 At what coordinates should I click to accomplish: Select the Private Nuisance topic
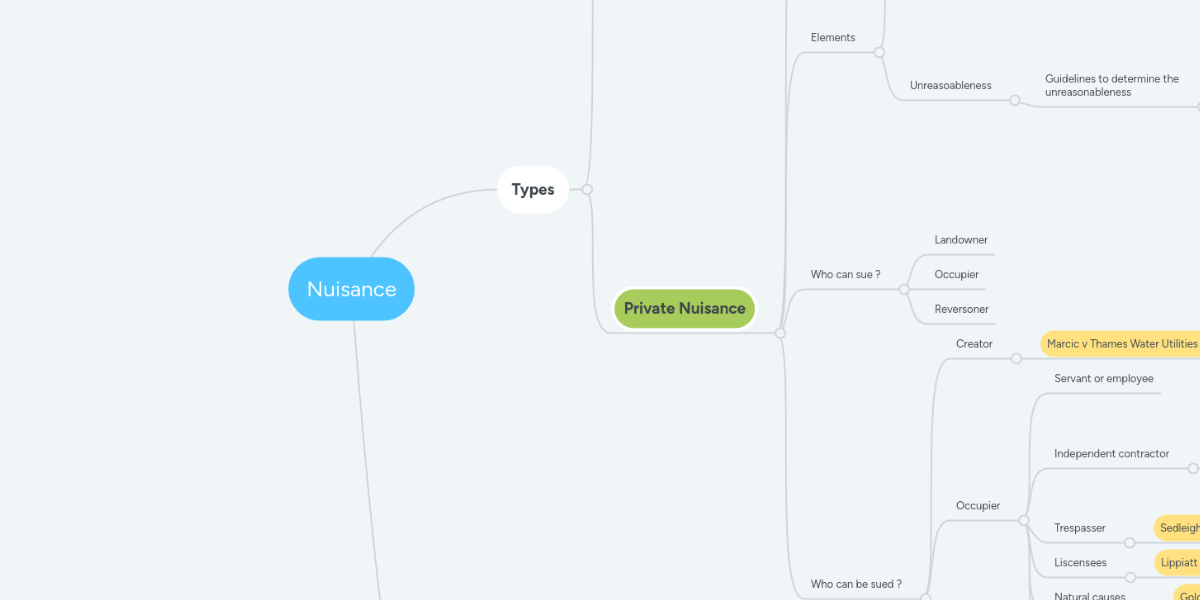684,308
